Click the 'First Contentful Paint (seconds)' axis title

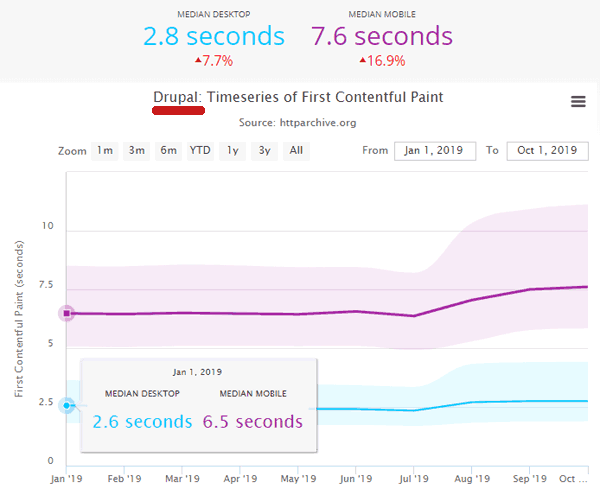(x=19, y=319)
